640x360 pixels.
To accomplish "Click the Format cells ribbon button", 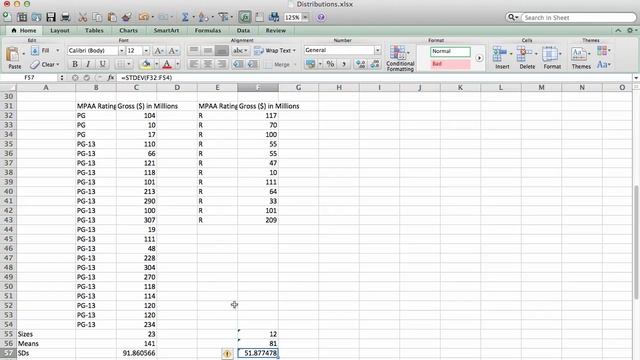I will click(552, 58).
